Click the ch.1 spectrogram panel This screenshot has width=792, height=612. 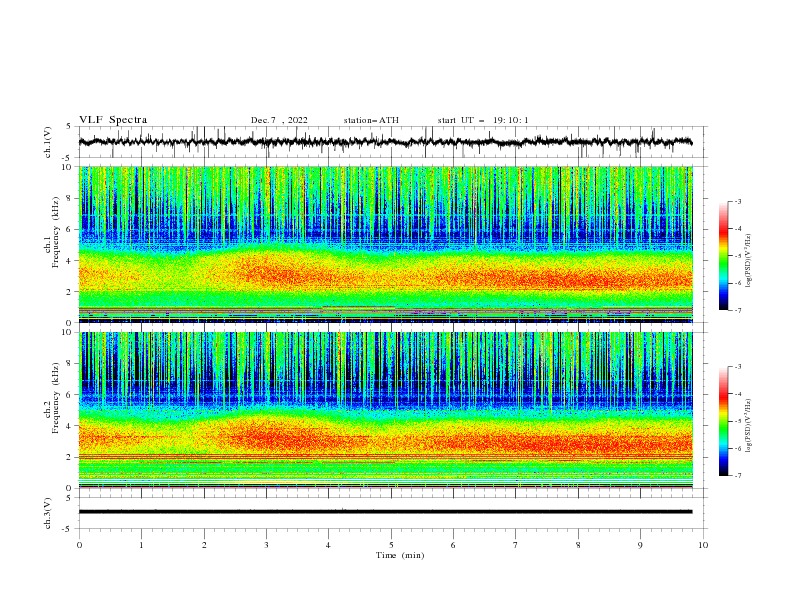[x=385, y=244]
